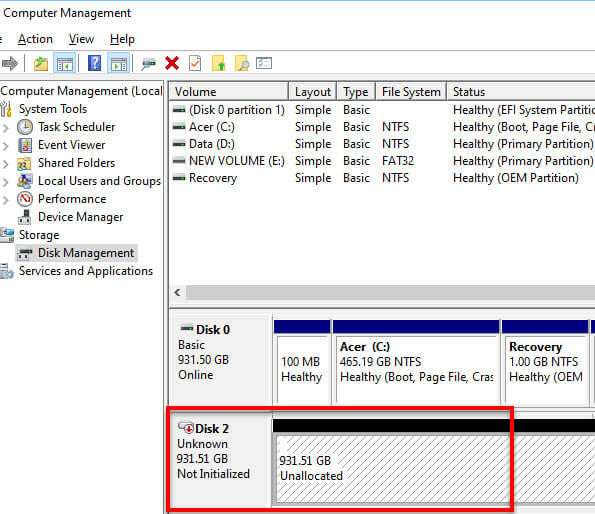595x514 pixels.
Task: Click the Up one level folder icon
Action: pyautogui.click(x=41, y=63)
